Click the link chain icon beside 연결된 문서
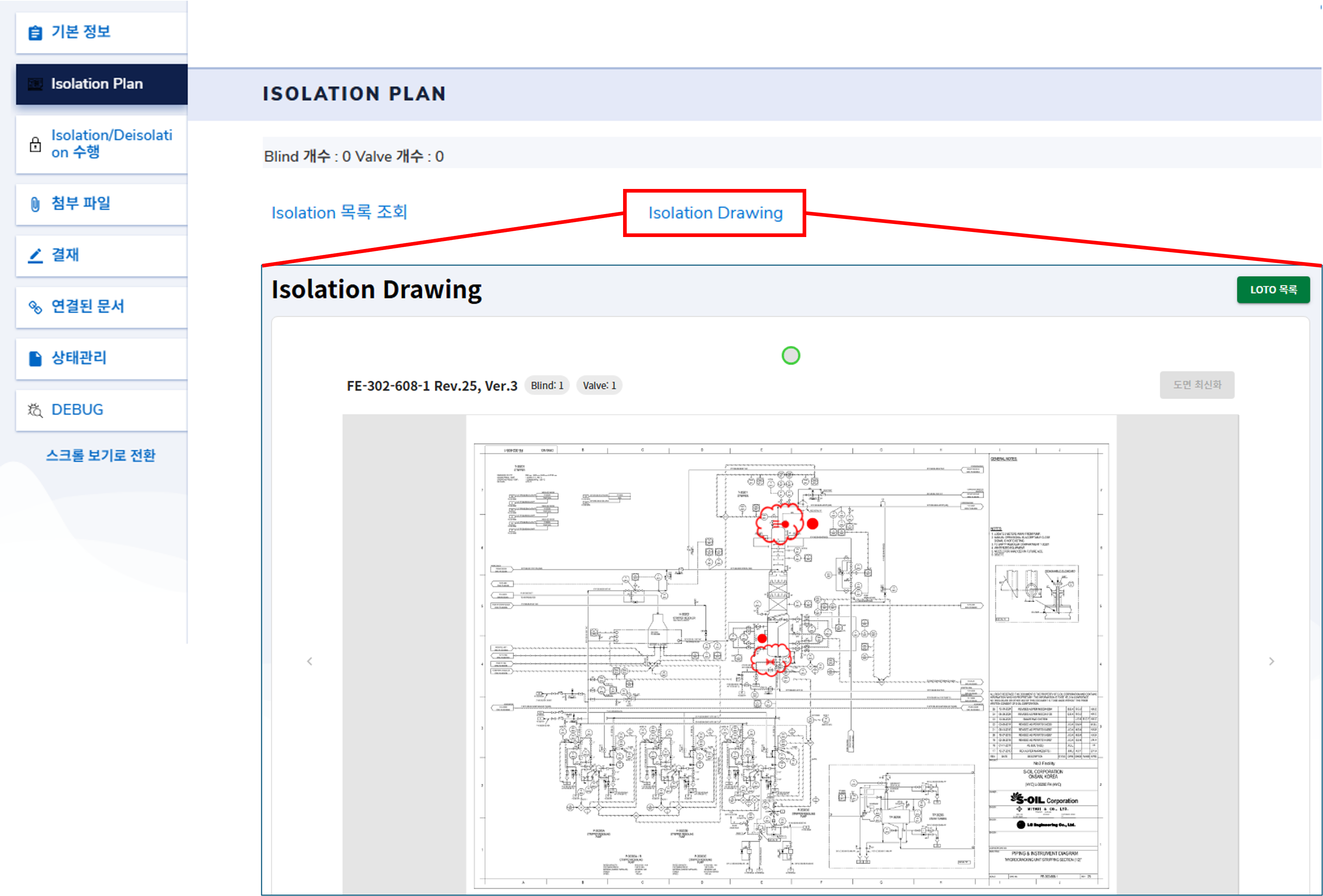 35,307
